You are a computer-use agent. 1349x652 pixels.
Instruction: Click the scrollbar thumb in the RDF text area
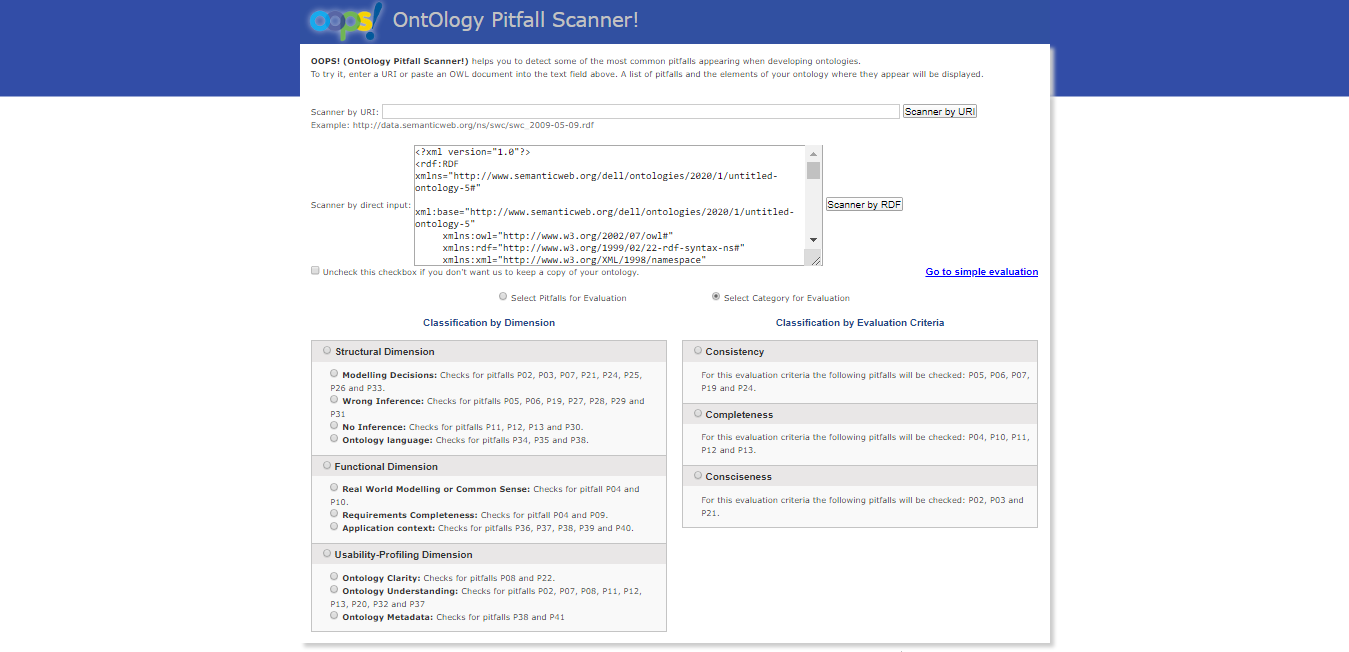(x=813, y=171)
